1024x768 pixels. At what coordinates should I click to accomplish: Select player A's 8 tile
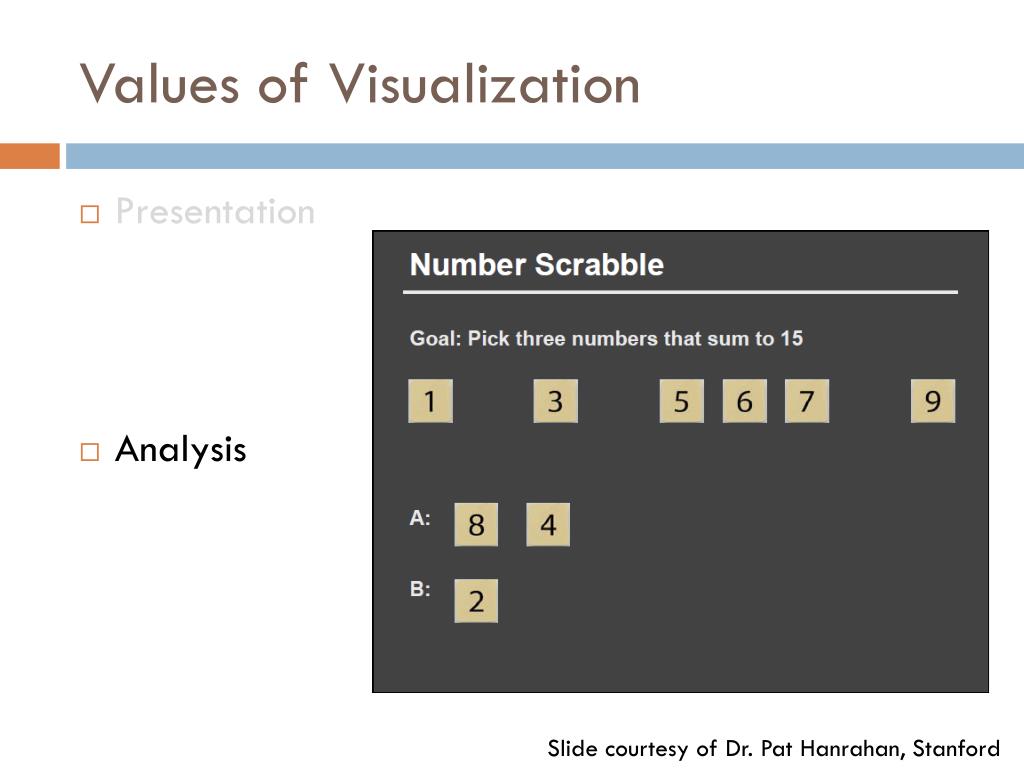(476, 524)
